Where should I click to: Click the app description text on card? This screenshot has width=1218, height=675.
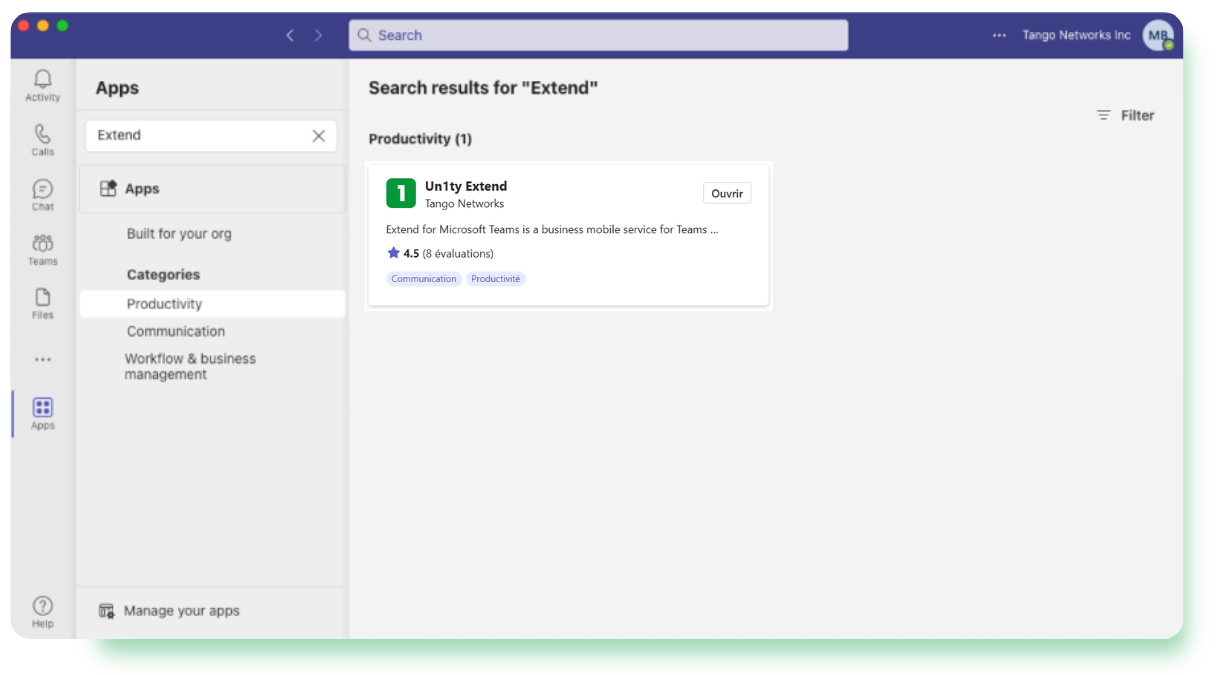click(552, 230)
